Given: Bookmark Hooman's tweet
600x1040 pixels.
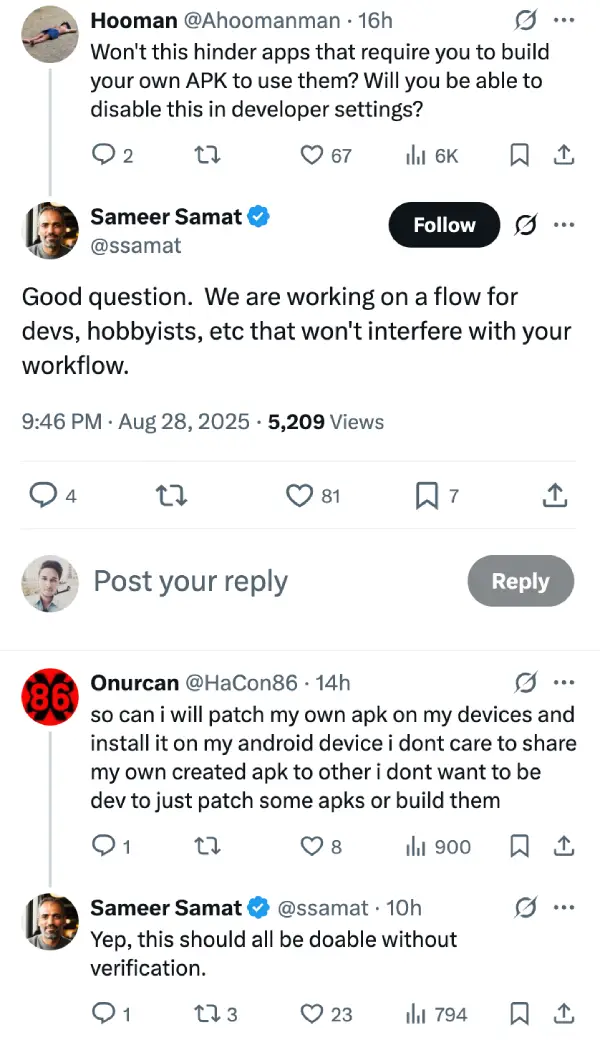Looking at the screenshot, I should tap(519, 155).
